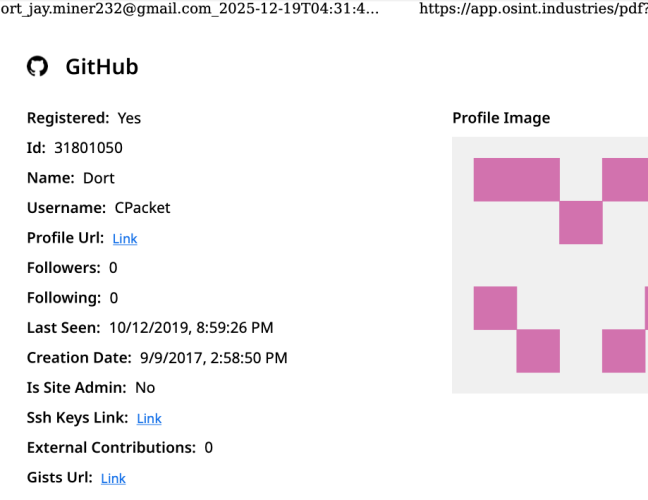Click the document filename text in page header

point(190,8)
